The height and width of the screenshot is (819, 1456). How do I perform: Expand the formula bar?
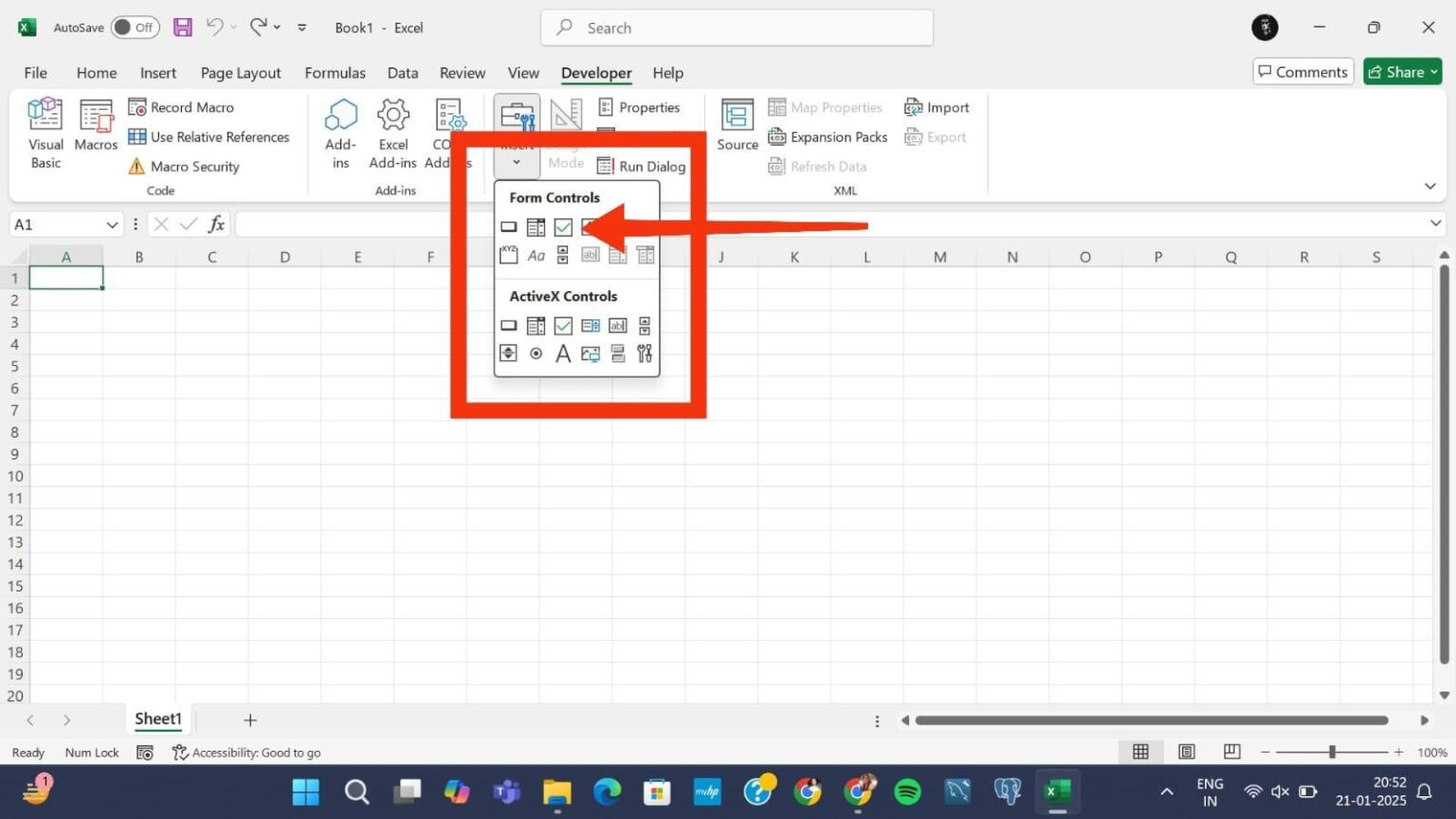coord(1435,224)
